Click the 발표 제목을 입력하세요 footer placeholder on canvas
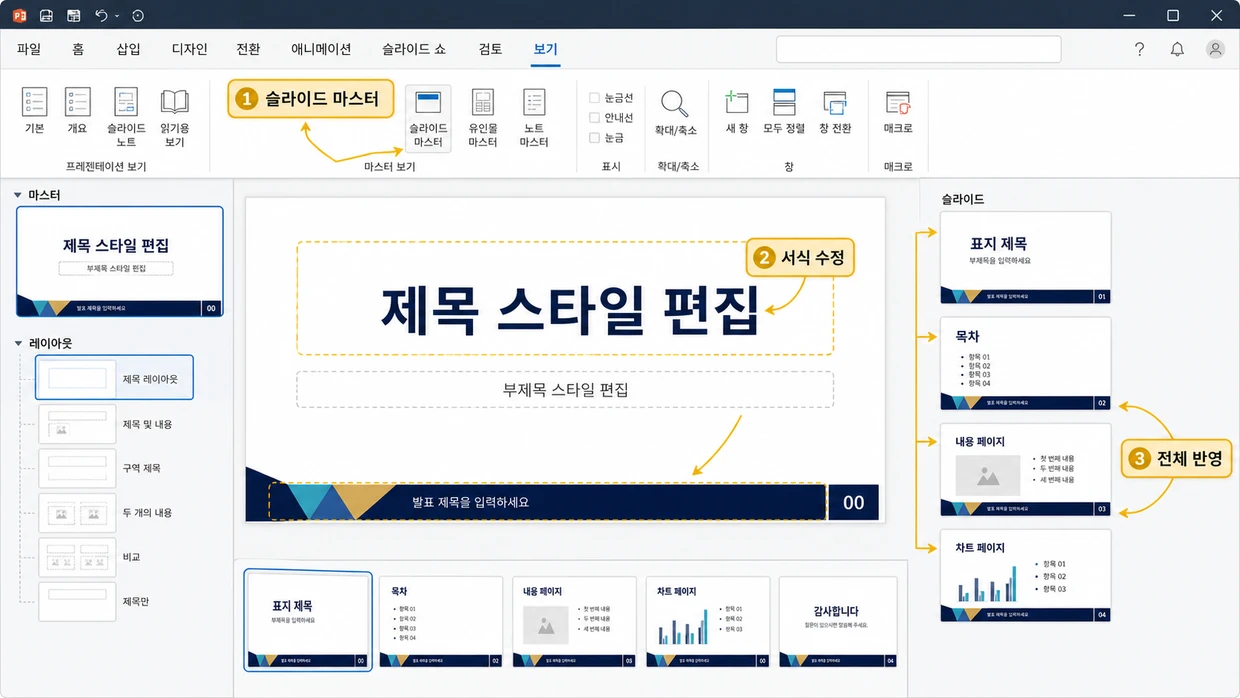Viewport: 1240px width, 698px height. tap(548, 501)
